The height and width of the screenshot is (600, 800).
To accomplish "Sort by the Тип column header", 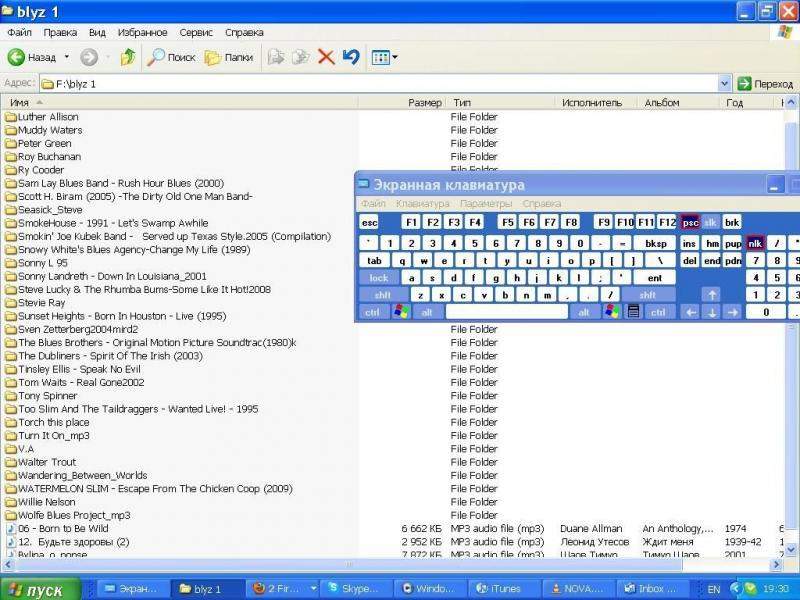I will (500, 103).
